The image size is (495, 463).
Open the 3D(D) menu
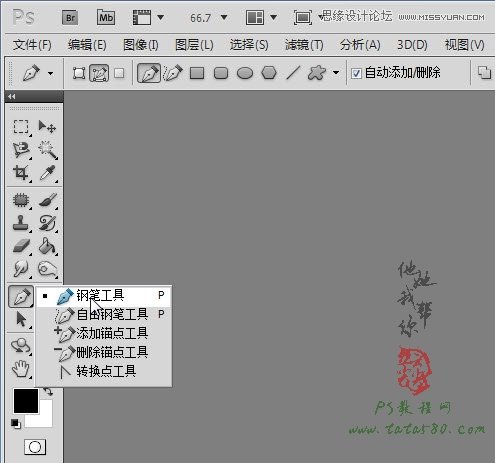click(x=412, y=45)
